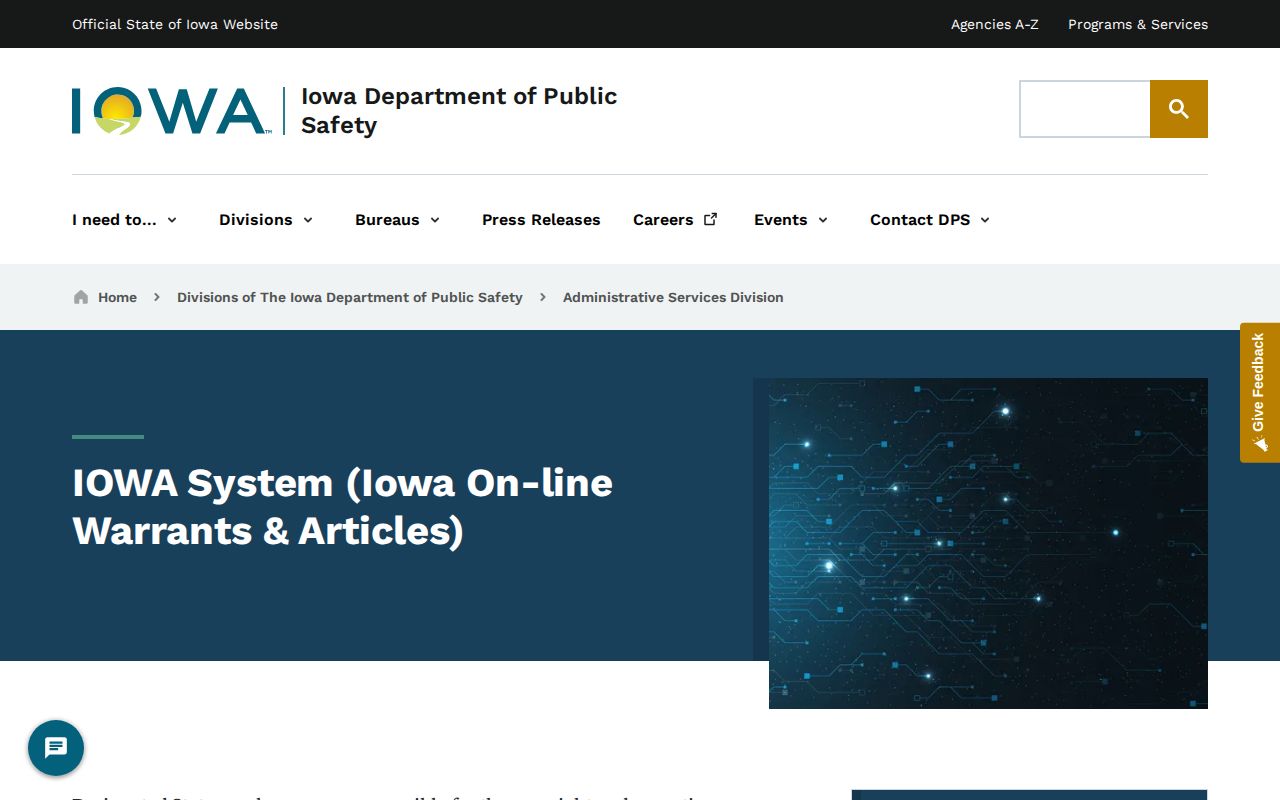Click the Events menu label
The image size is (1280, 800).
(780, 220)
